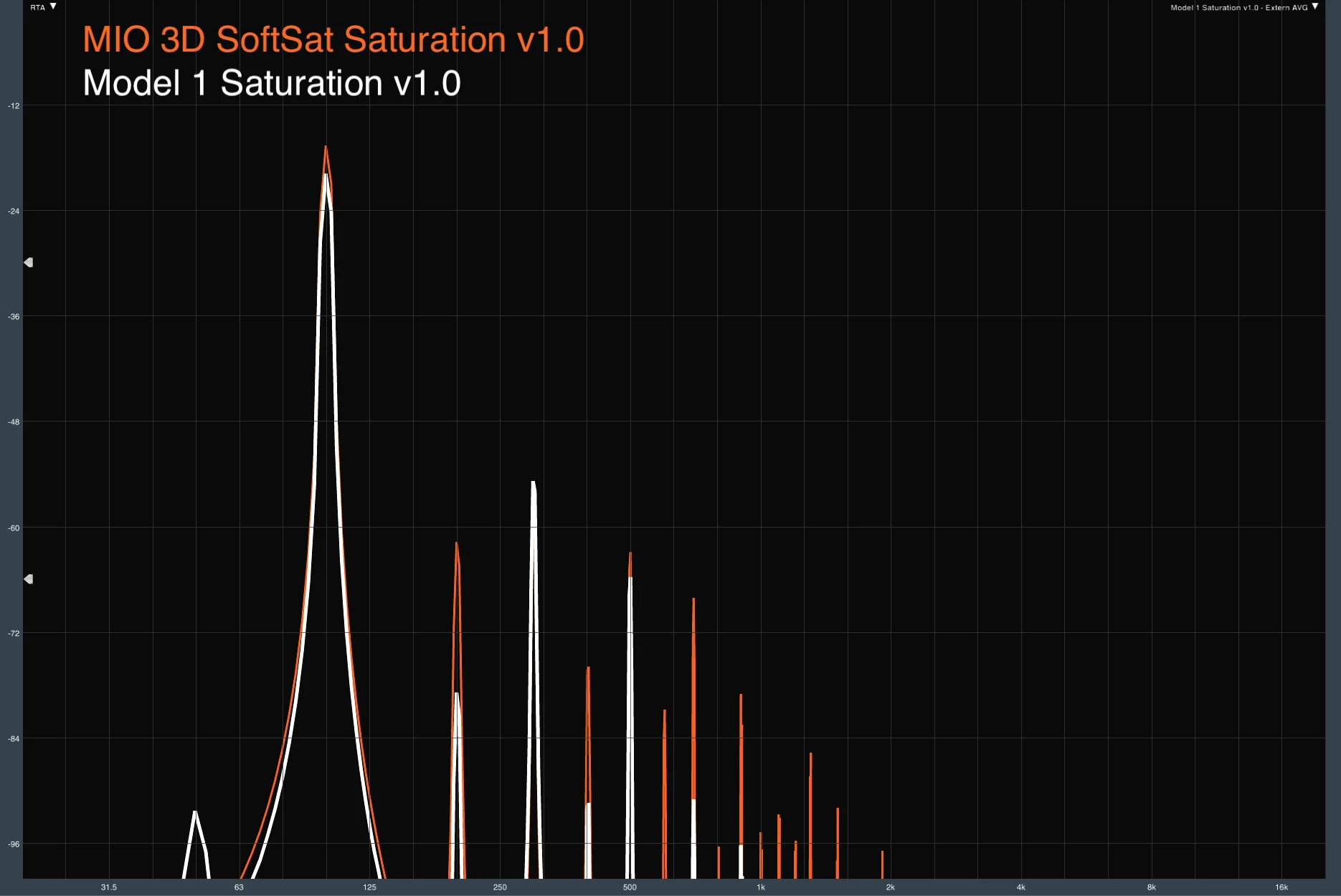Click the 31.5 frequency axis label
Image resolution: width=1341 pixels, height=896 pixels.
[x=109, y=887]
